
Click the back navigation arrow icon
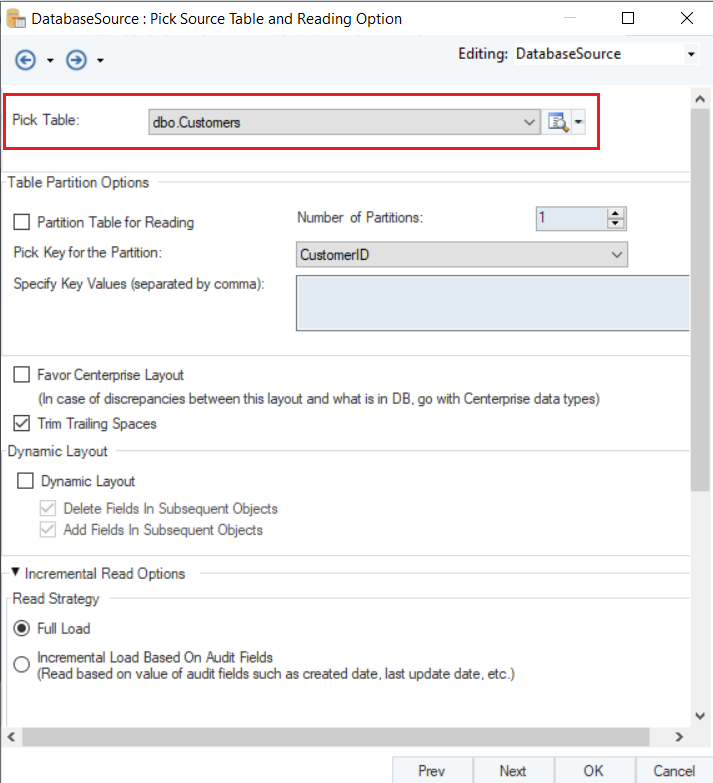25,61
